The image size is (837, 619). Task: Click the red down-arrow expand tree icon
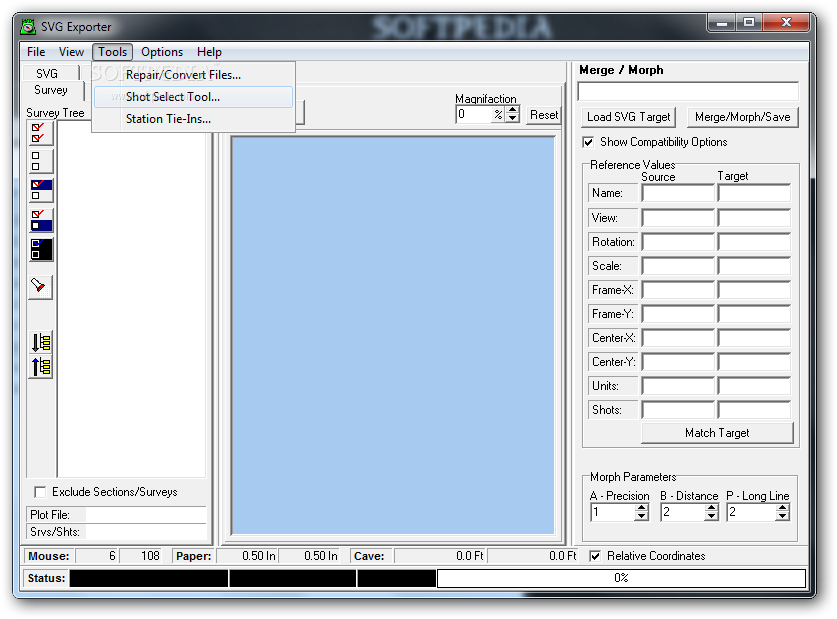[41, 342]
